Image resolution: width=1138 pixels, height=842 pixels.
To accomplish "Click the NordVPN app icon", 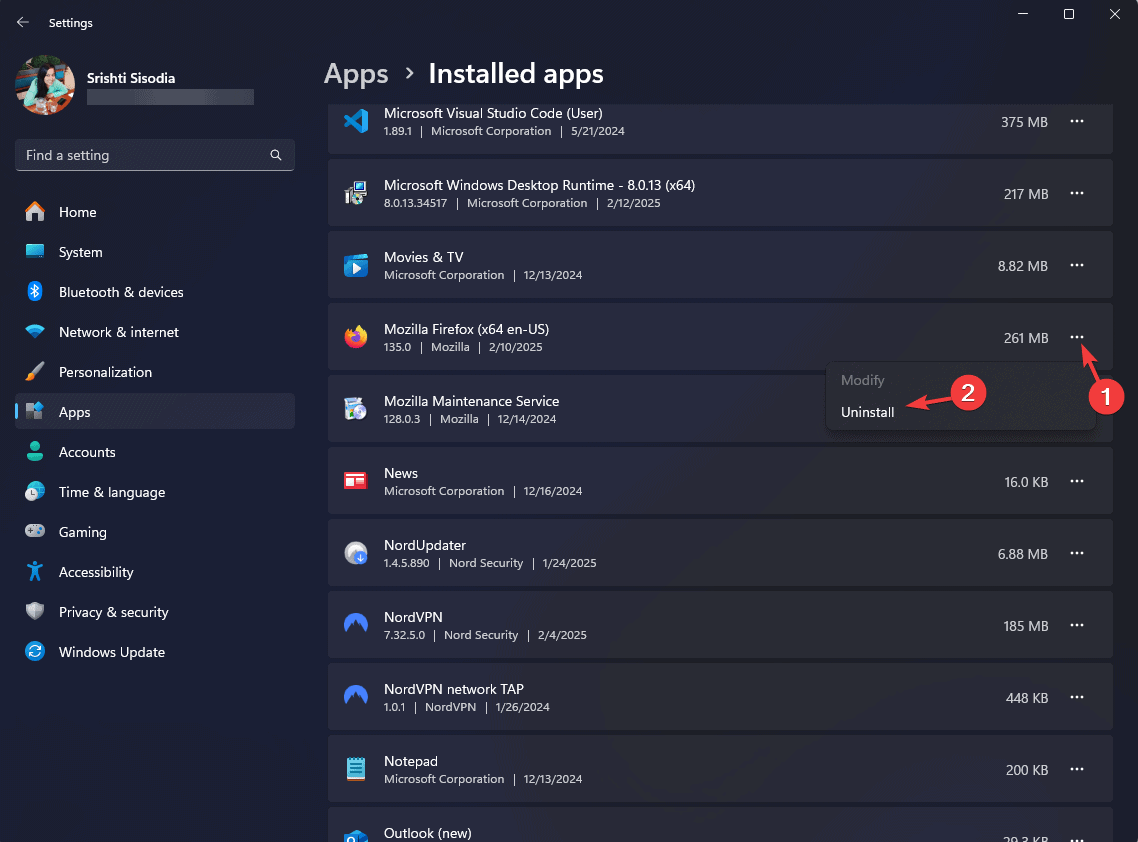I will point(356,625).
